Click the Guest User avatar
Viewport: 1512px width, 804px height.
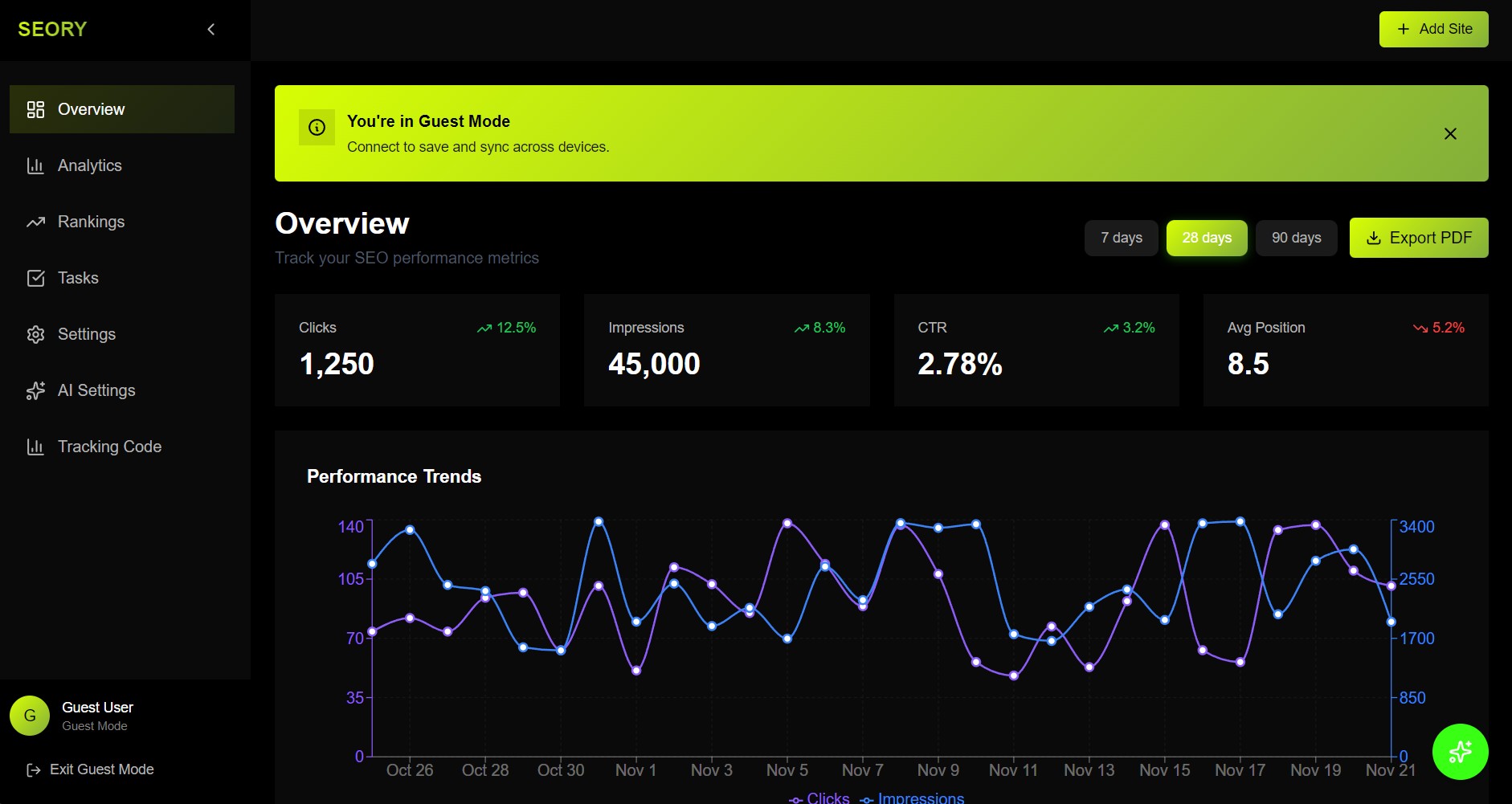[30, 716]
